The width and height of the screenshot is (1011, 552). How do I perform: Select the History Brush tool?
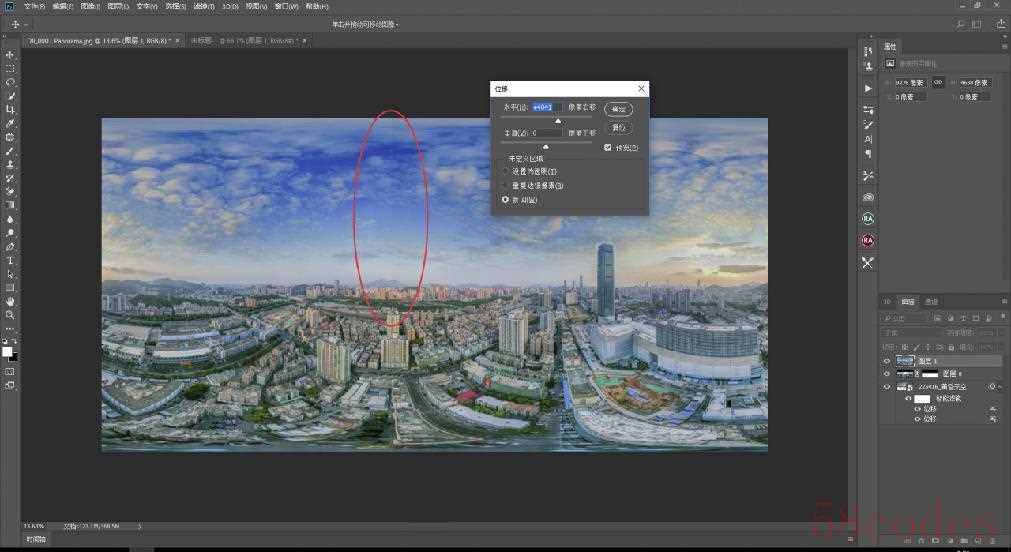[10, 178]
